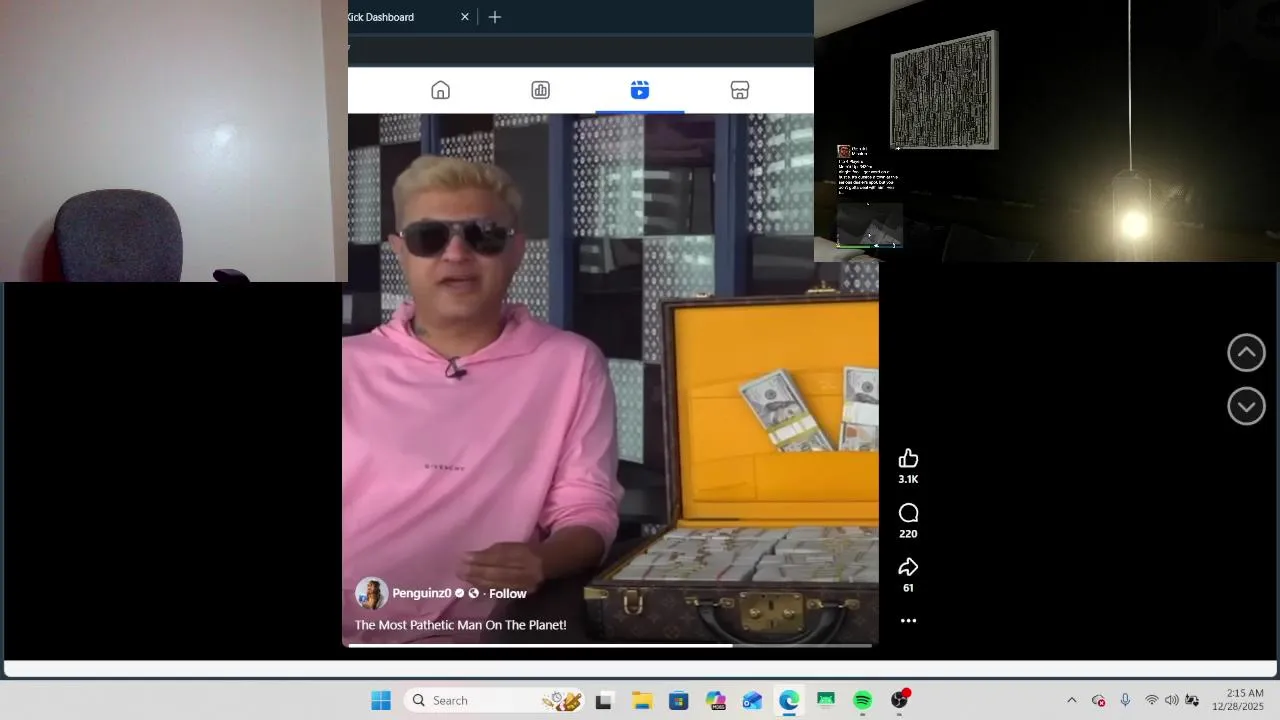The image size is (1280, 720).
Task: Open the volume control in tray
Action: 1172,701
